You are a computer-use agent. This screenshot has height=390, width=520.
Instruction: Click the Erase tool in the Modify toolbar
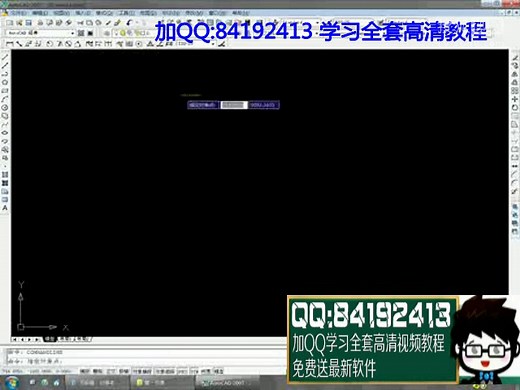[515, 57]
